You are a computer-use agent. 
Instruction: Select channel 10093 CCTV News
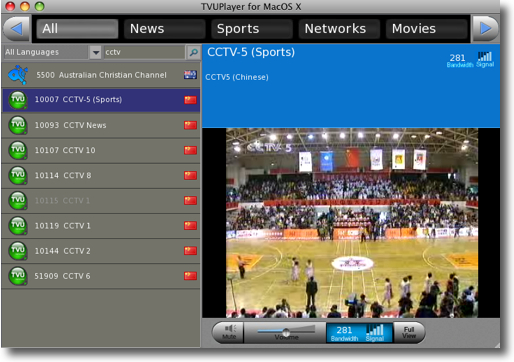[x=101, y=125]
